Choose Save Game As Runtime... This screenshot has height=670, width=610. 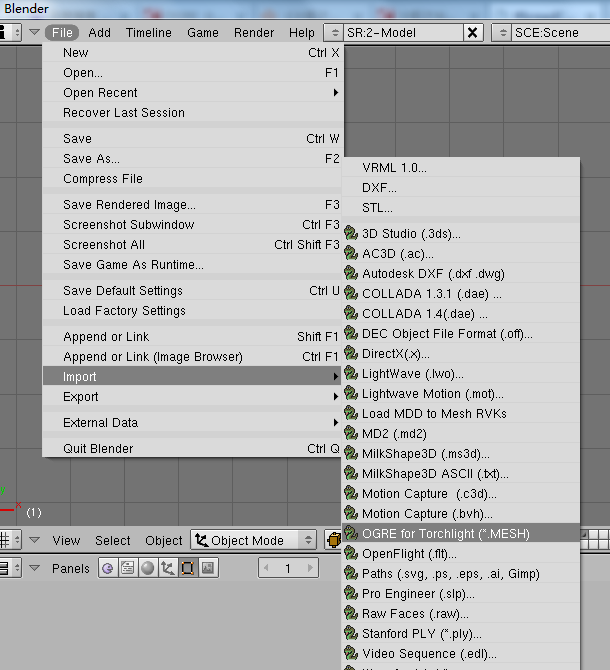tap(193, 264)
